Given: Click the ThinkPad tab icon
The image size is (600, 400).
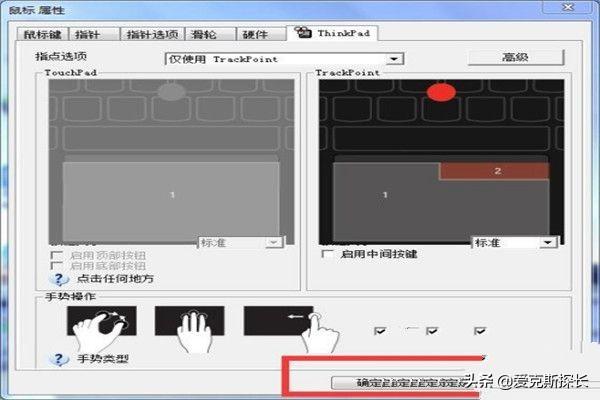Looking at the screenshot, I should pyautogui.click(x=304, y=34).
